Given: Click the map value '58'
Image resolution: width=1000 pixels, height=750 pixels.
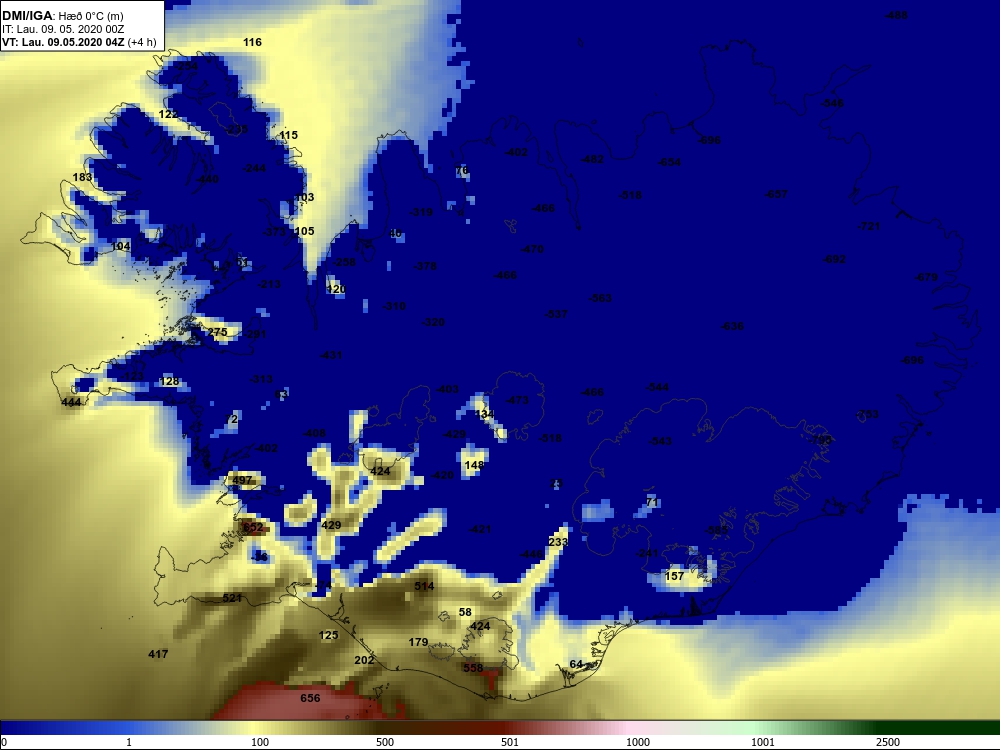Looking at the screenshot, I should (x=465, y=612).
